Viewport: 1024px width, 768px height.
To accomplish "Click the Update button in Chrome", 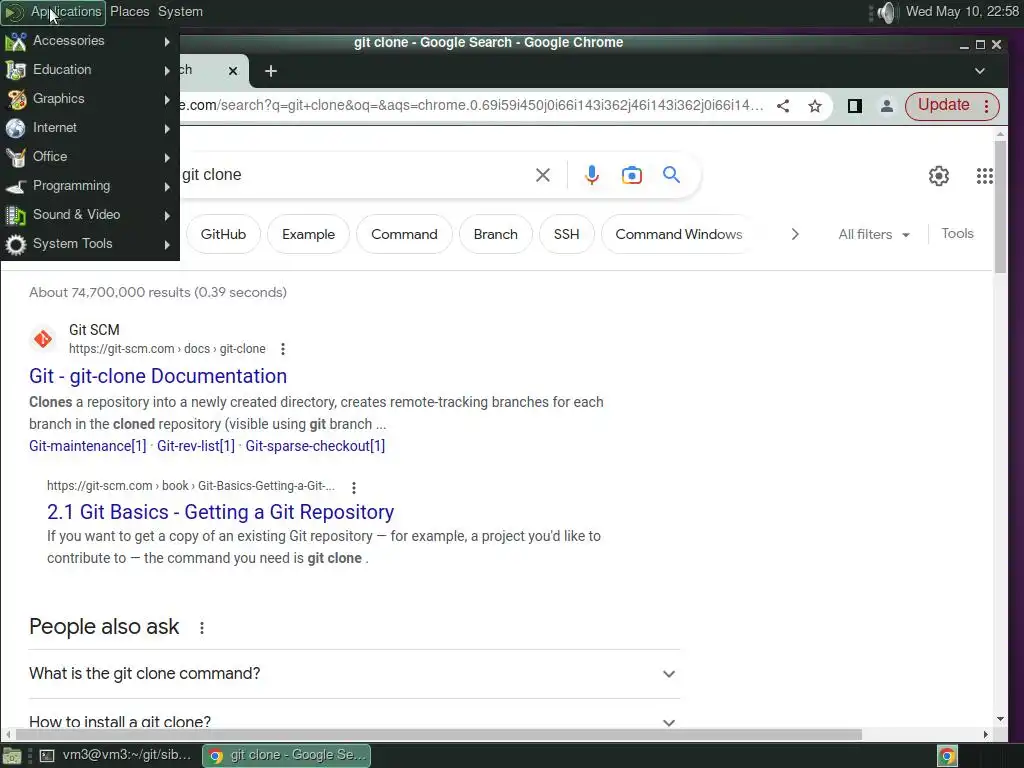I will click(944, 105).
